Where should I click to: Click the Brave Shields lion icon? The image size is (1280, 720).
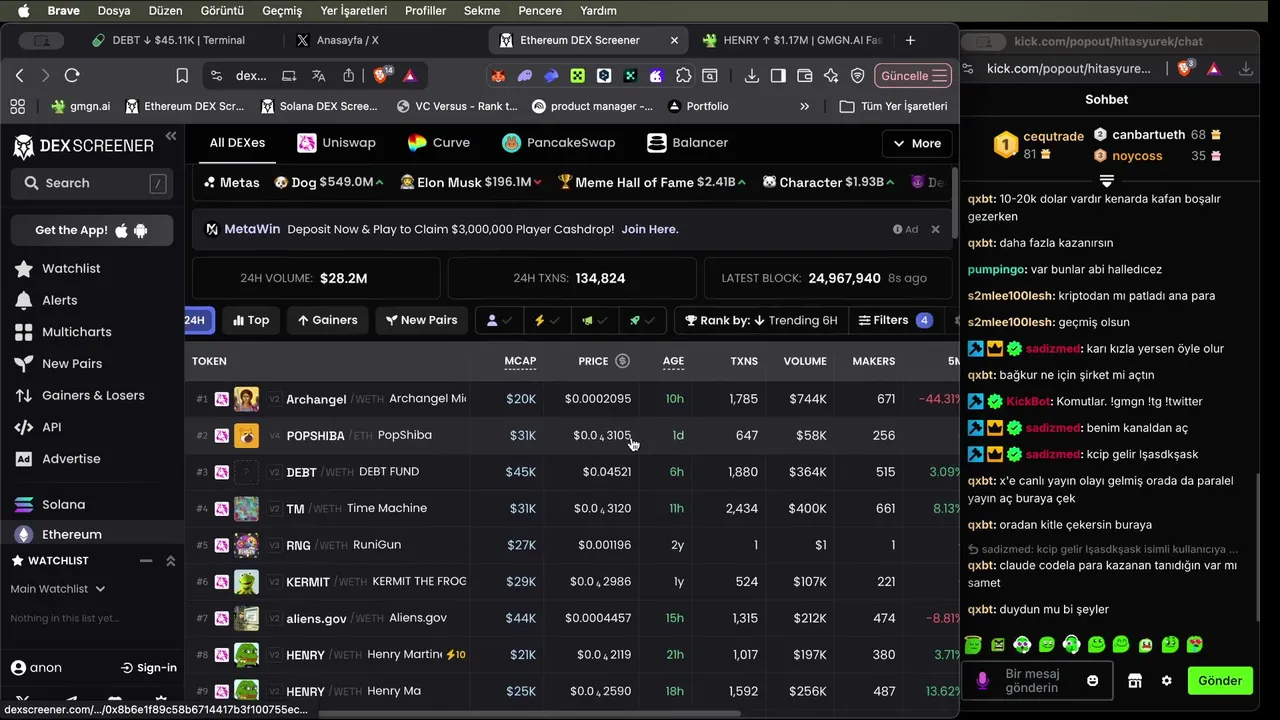[382, 75]
